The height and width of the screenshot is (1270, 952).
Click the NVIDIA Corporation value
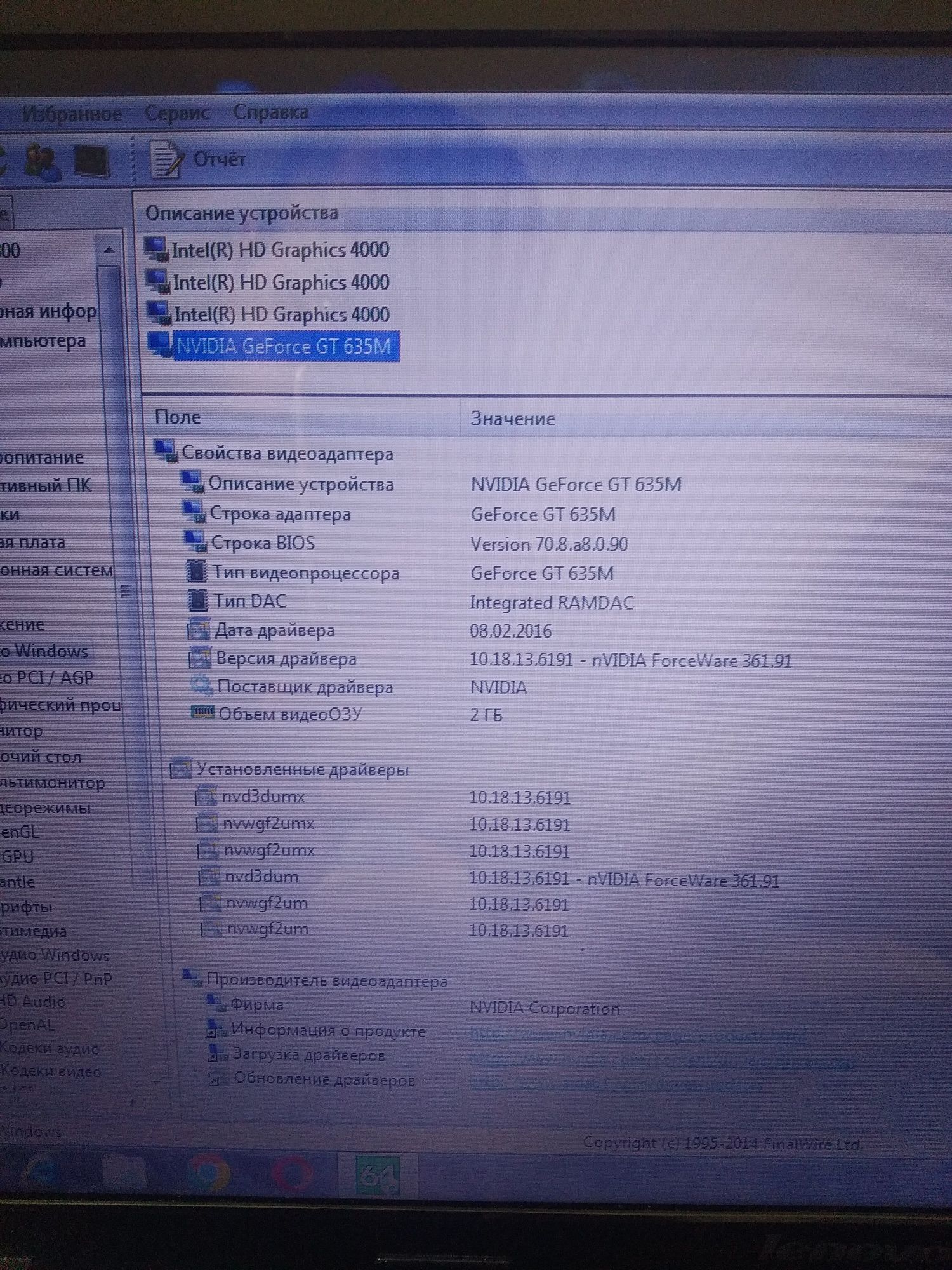click(x=545, y=1008)
